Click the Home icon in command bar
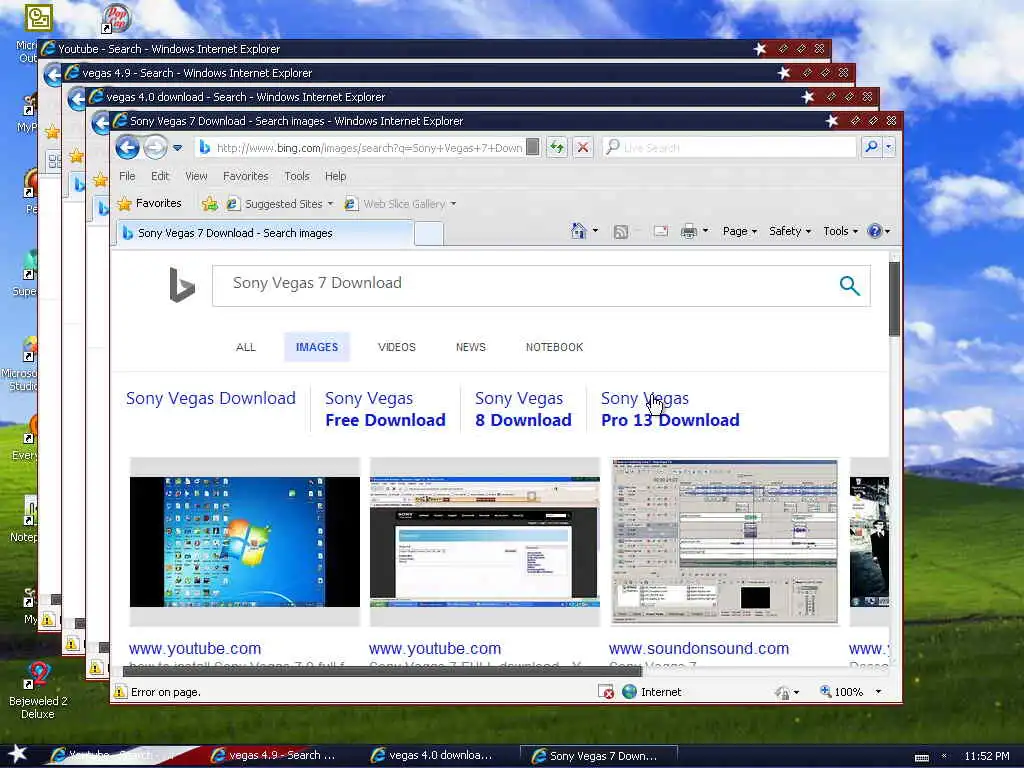Image resolution: width=1024 pixels, height=768 pixels. pyautogui.click(x=579, y=231)
